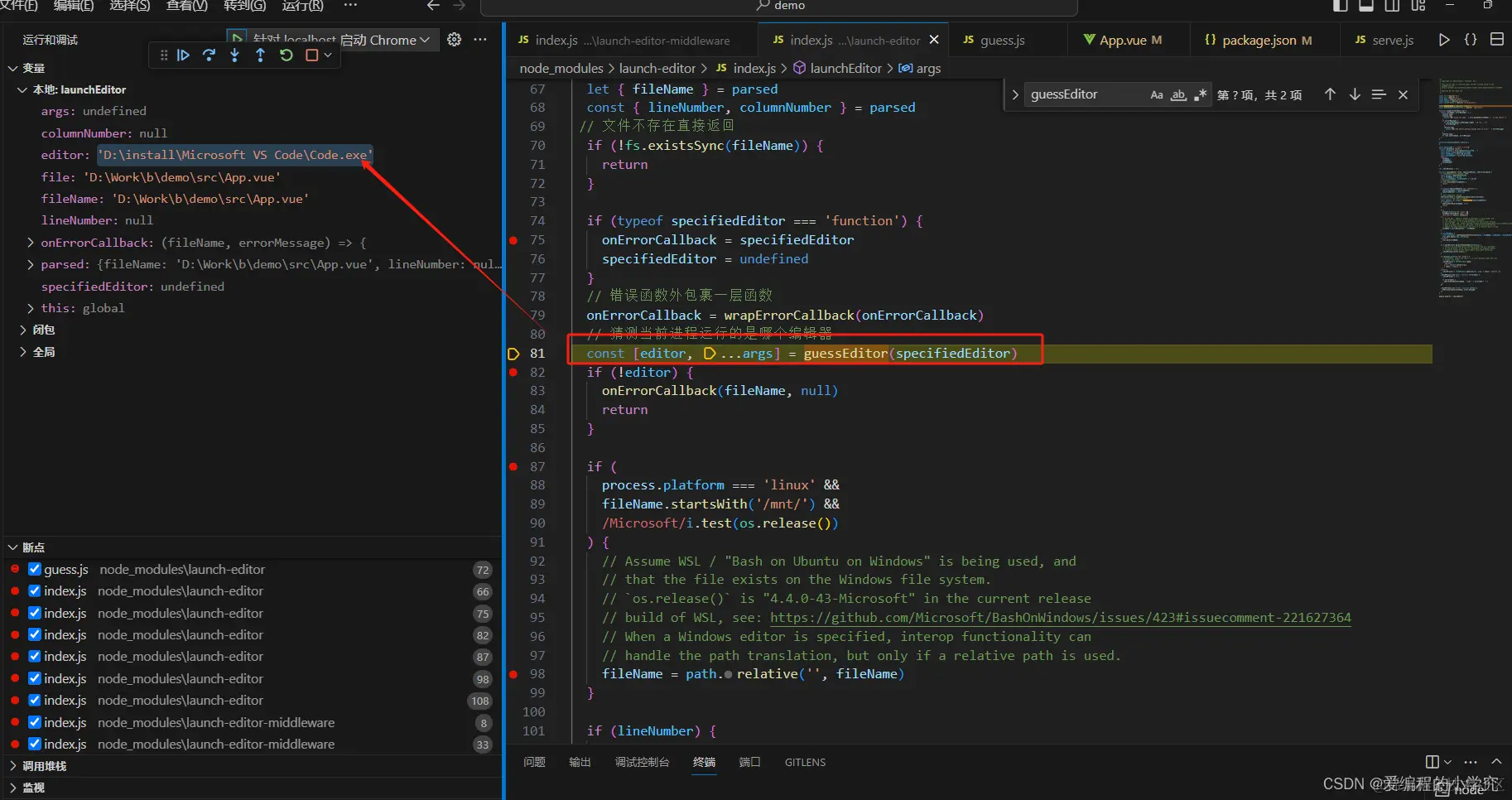Show the 调试控制台 panel tab
1512x800 pixels.
coord(642,762)
